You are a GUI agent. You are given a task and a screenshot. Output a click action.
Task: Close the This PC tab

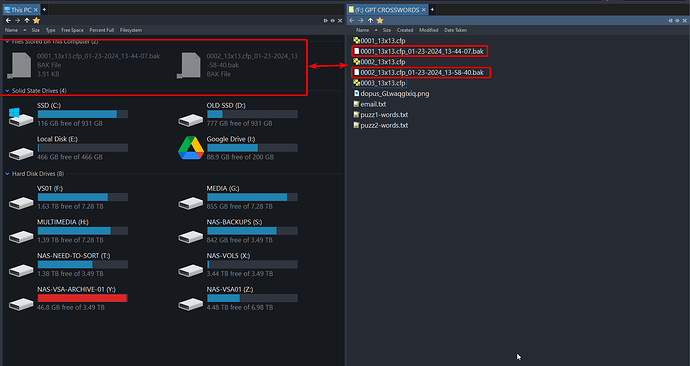36,10
